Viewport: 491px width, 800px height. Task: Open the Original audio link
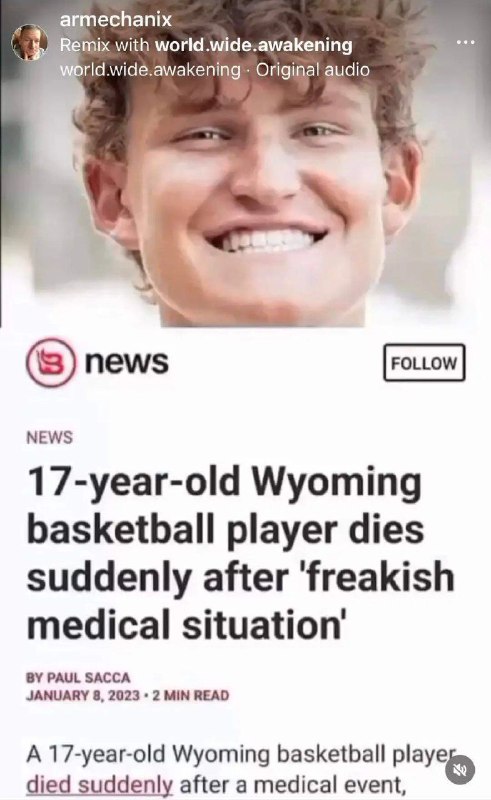(x=312, y=70)
